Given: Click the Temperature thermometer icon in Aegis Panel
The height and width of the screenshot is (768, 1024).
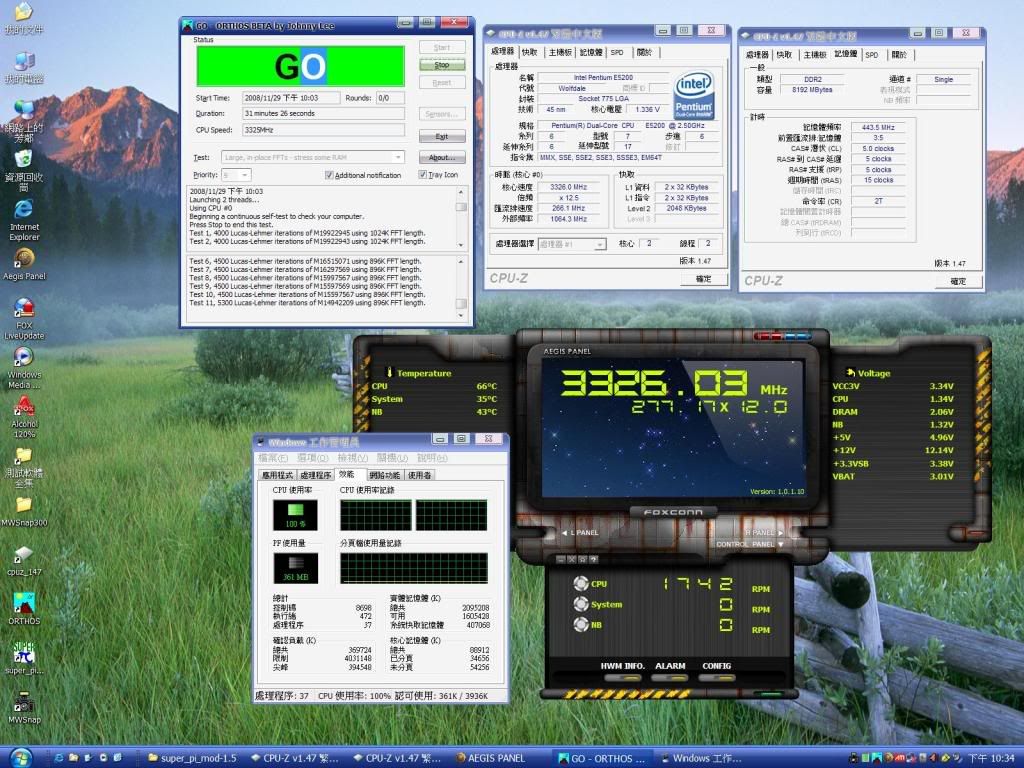Looking at the screenshot, I should (x=389, y=372).
